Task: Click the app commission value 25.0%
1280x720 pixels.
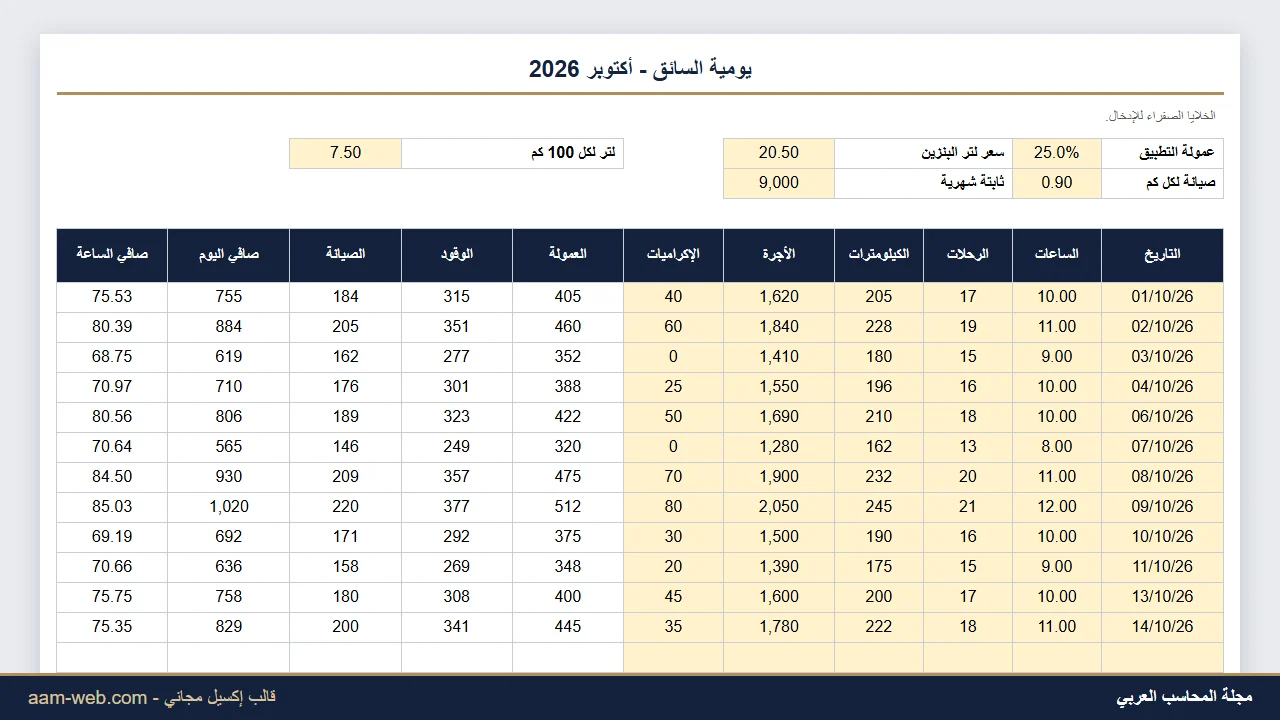Action: (x=1057, y=153)
